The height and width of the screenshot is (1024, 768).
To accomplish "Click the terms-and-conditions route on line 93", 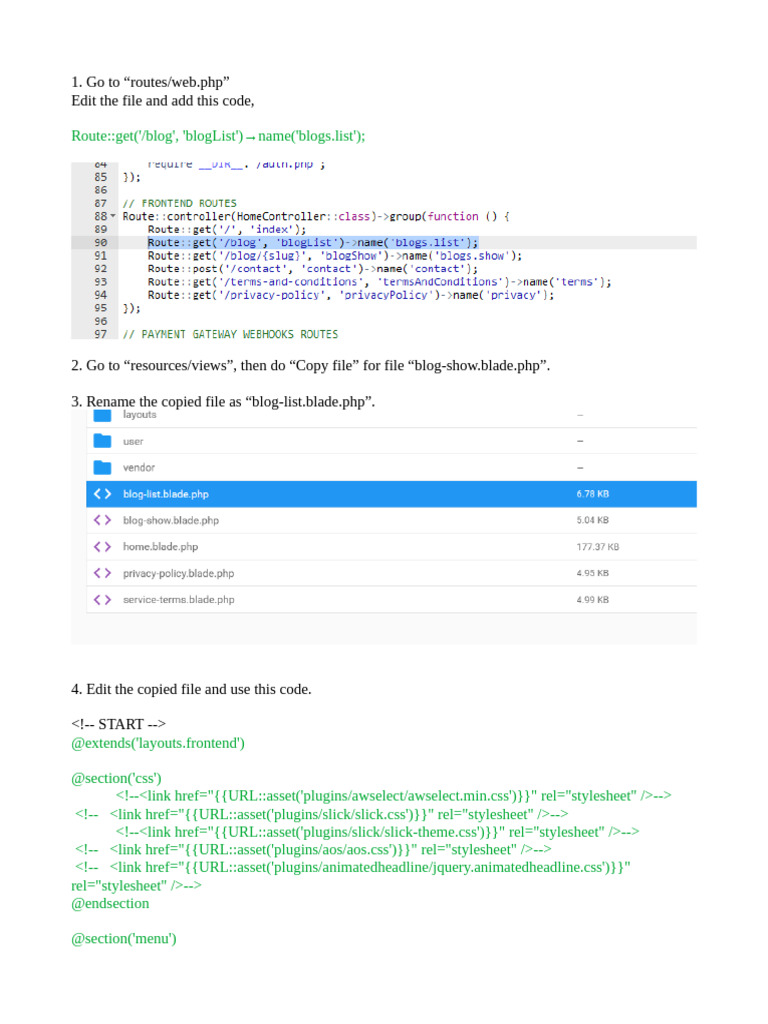I will coord(379,281).
